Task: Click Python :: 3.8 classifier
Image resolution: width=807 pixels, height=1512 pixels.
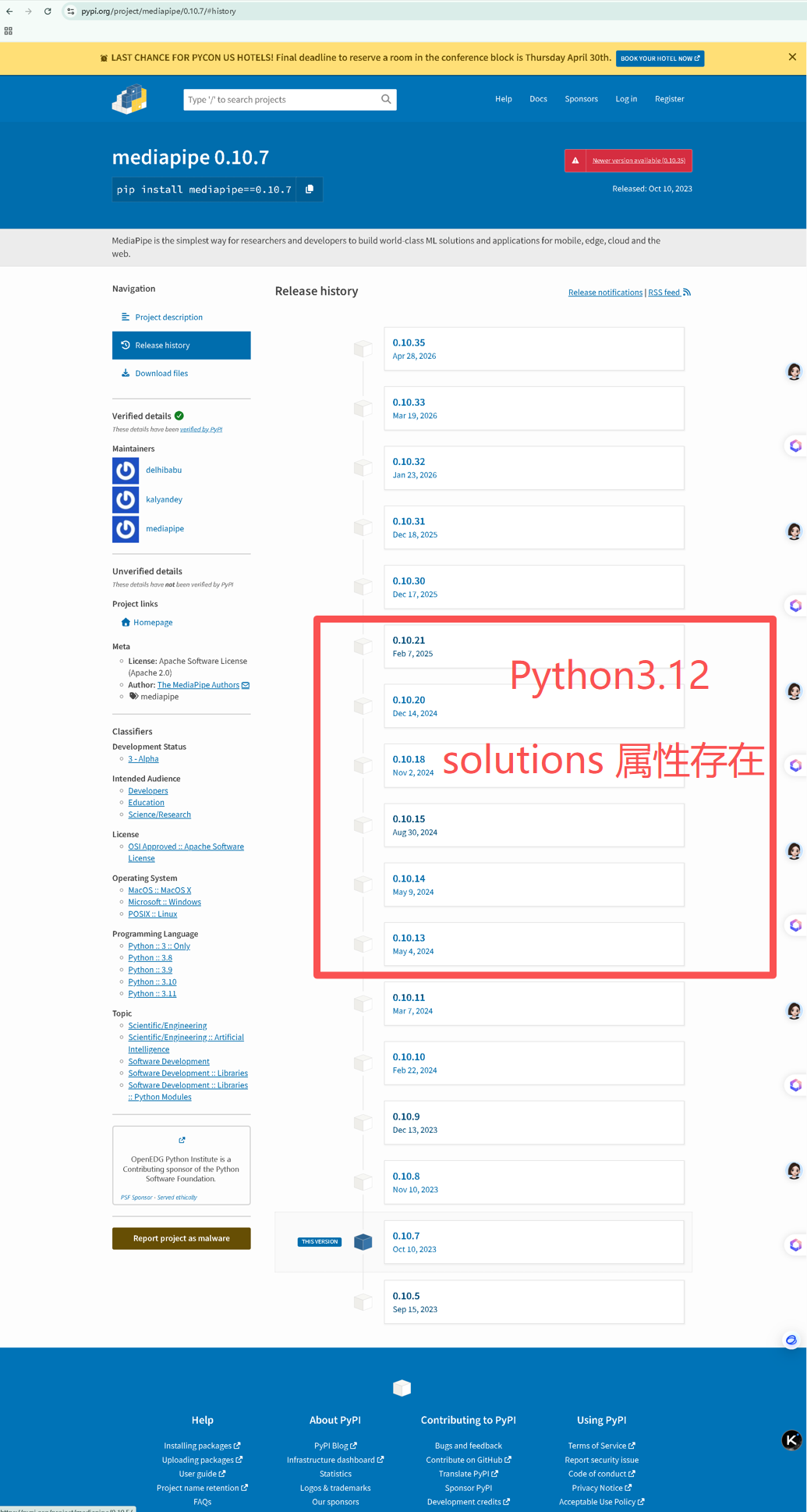Action: tap(150, 958)
